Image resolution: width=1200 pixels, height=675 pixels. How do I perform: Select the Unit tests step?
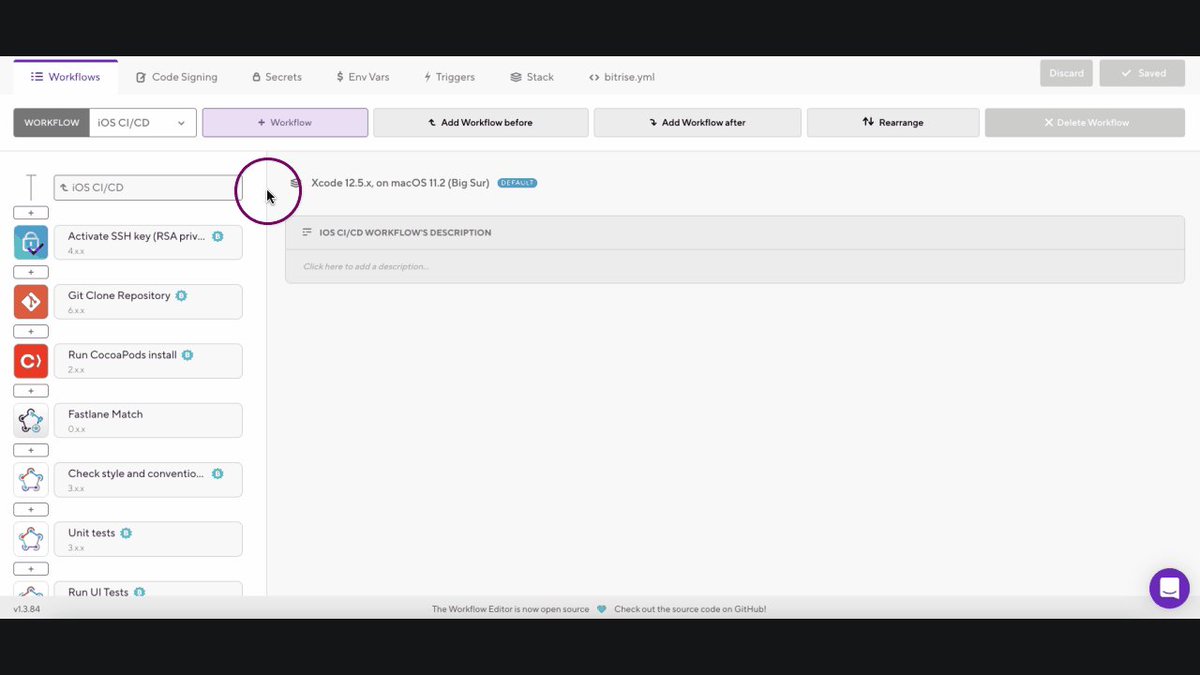pos(148,539)
